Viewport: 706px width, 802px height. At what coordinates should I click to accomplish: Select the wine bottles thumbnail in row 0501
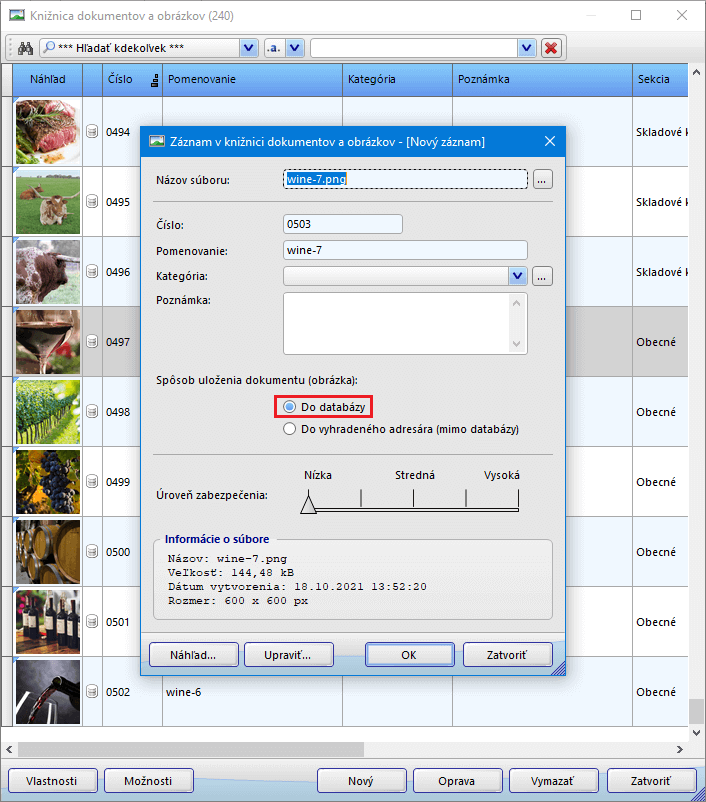(x=48, y=621)
